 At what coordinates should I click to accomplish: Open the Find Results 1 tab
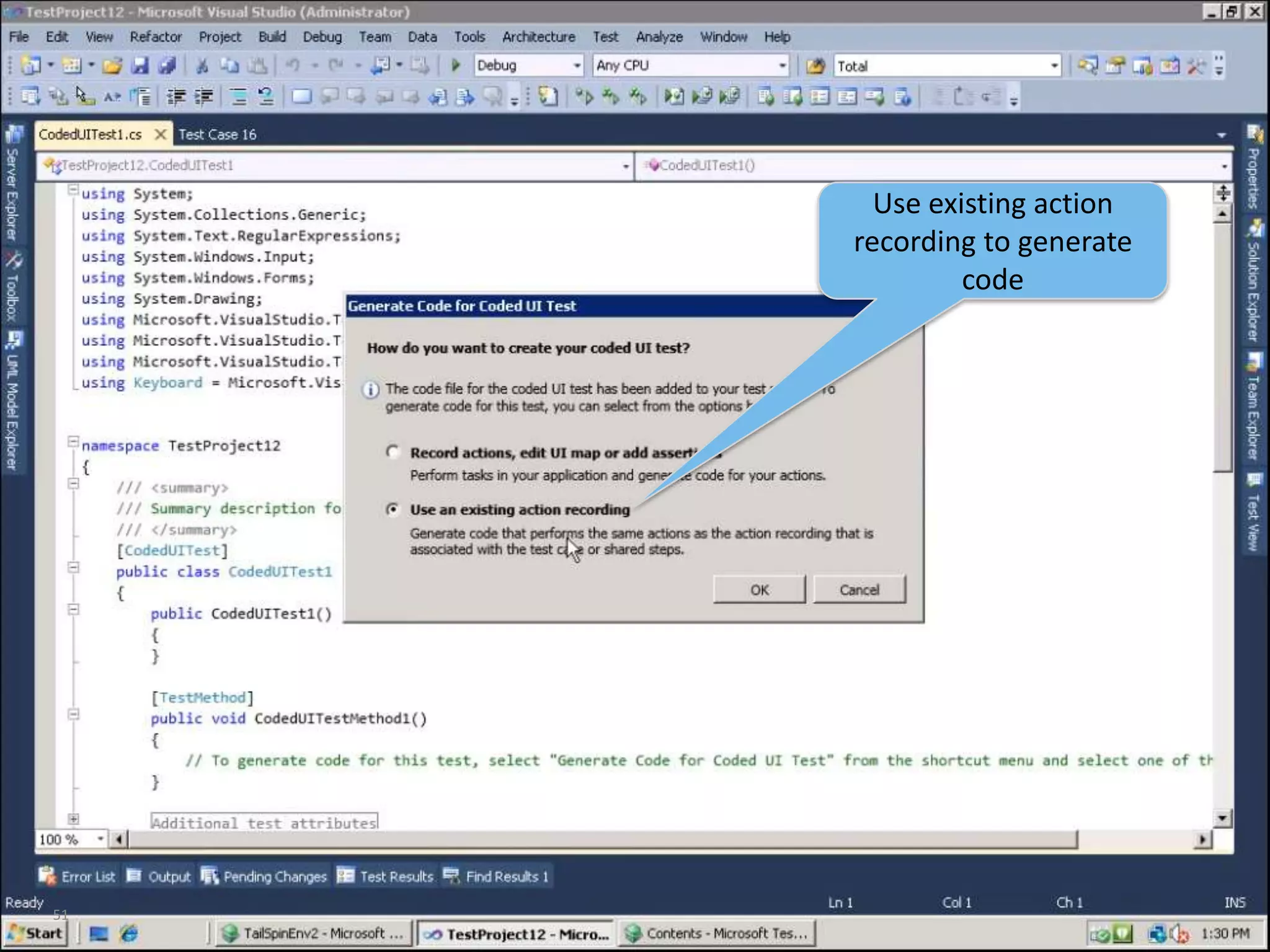[x=497, y=876]
